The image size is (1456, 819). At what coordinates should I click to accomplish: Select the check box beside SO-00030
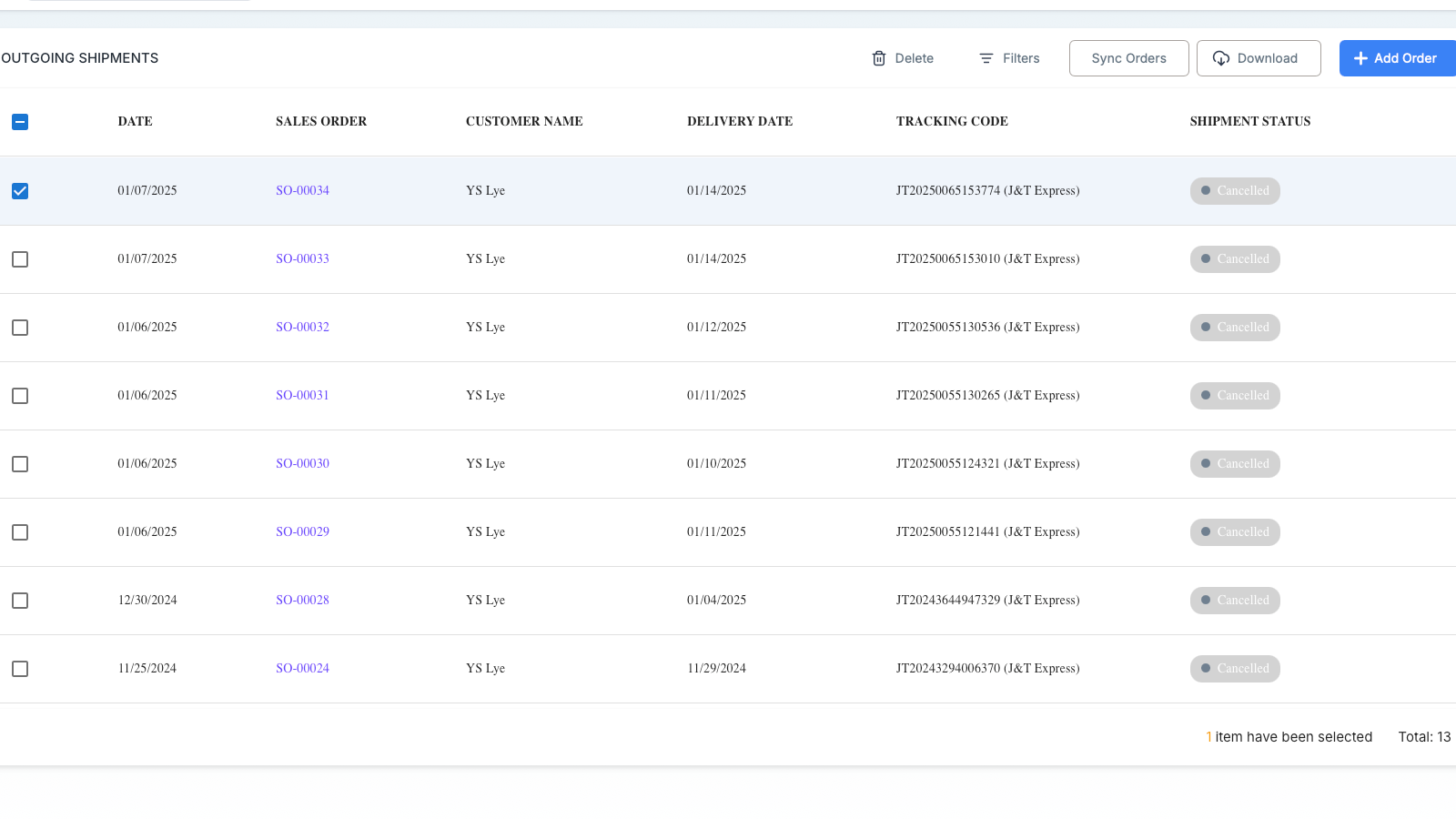20,464
